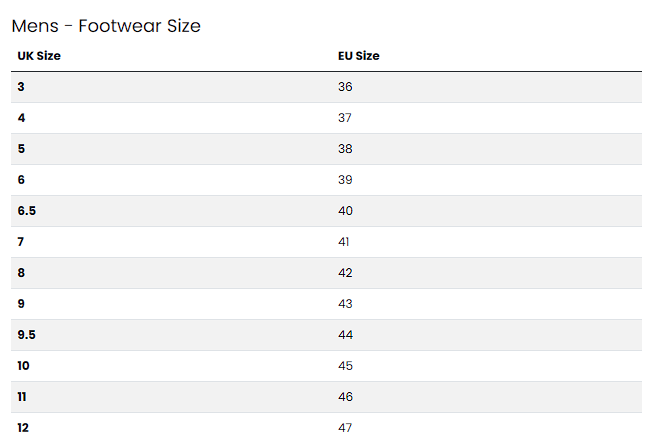This screenshot has height=443, width=654.
Task: Select EU size 44 cell
Action: click(x=345, y=335)
